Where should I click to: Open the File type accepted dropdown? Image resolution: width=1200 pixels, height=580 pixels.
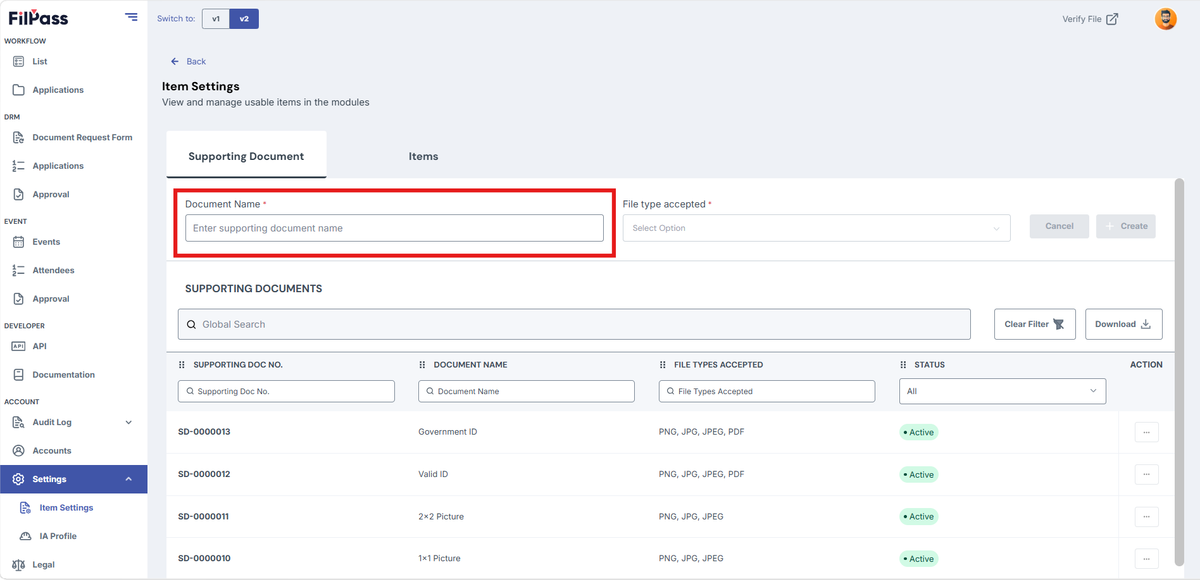click(816, 228)
